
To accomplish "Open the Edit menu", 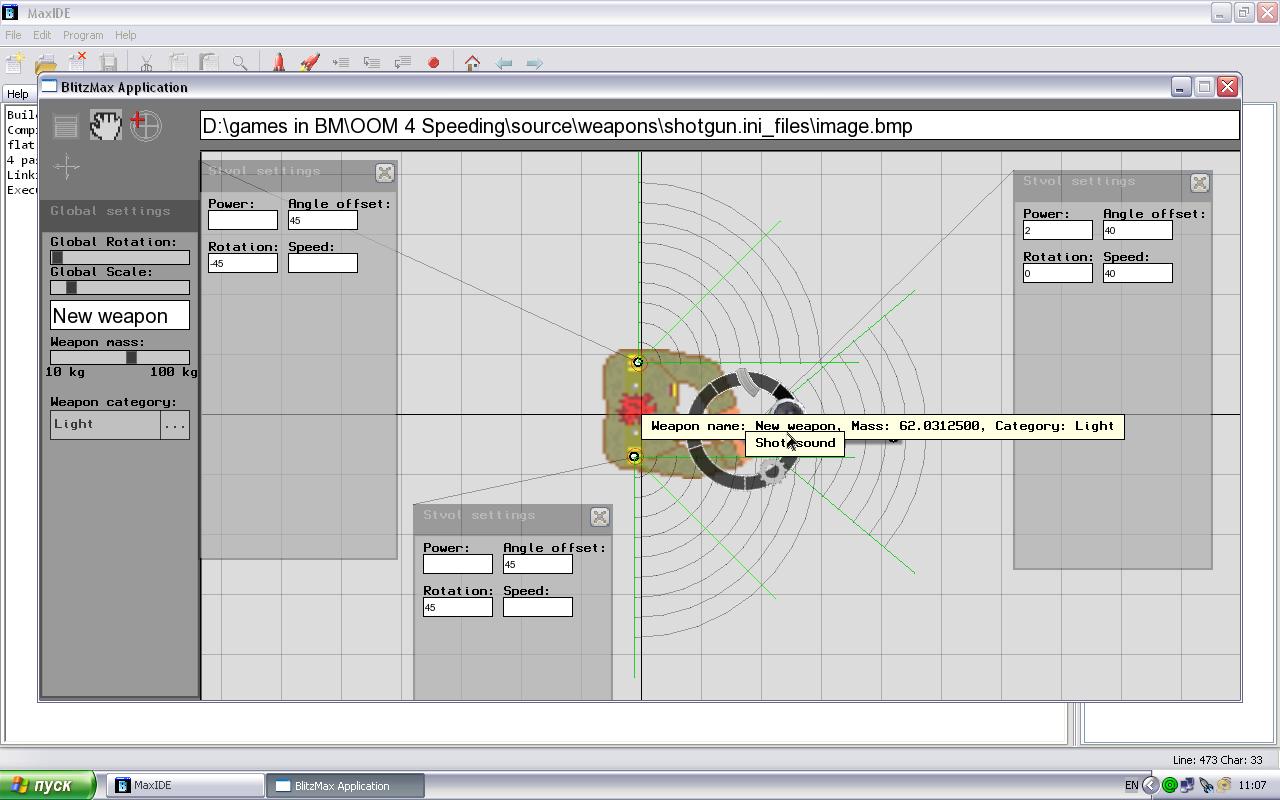I will click(x=42, y=35).
